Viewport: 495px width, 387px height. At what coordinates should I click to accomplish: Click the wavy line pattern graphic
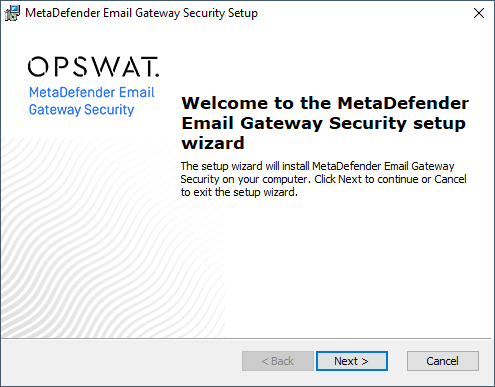pos(113,238)
